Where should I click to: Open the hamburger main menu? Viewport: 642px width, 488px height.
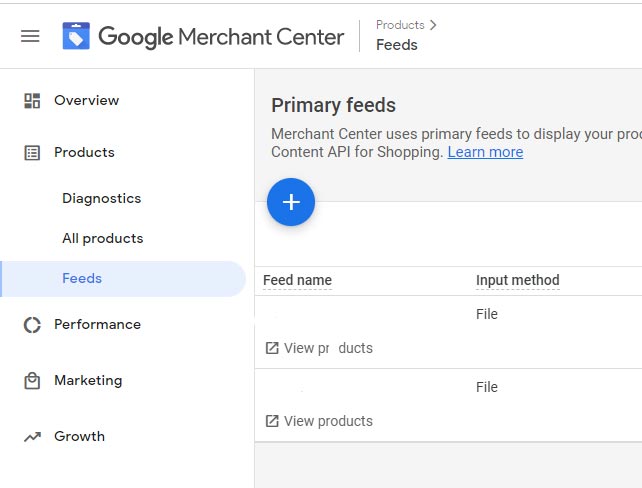point(30,36)
